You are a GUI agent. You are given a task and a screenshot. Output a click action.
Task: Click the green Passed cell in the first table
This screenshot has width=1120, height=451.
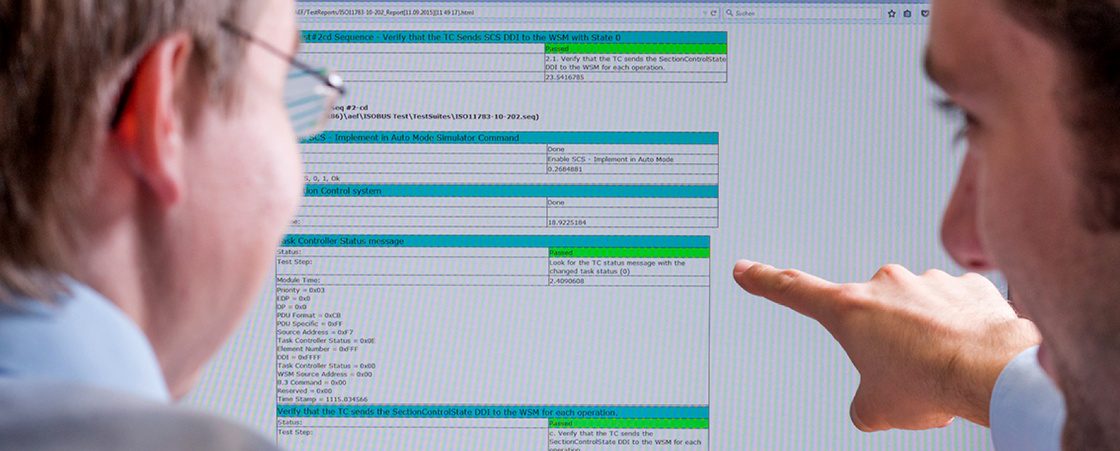pos(636,49)
